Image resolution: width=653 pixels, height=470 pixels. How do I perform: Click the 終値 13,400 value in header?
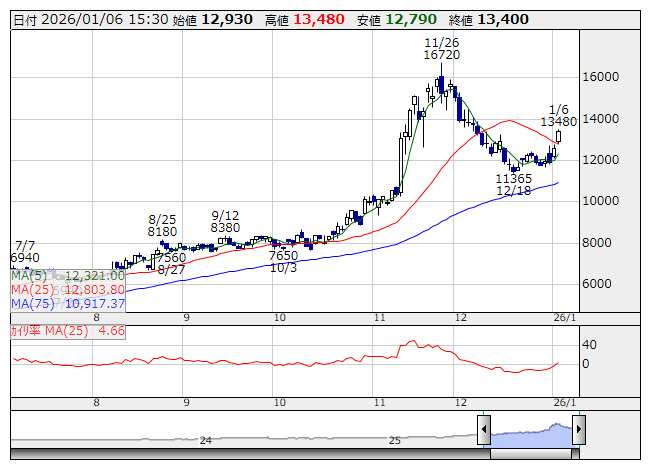coord(489,20)
